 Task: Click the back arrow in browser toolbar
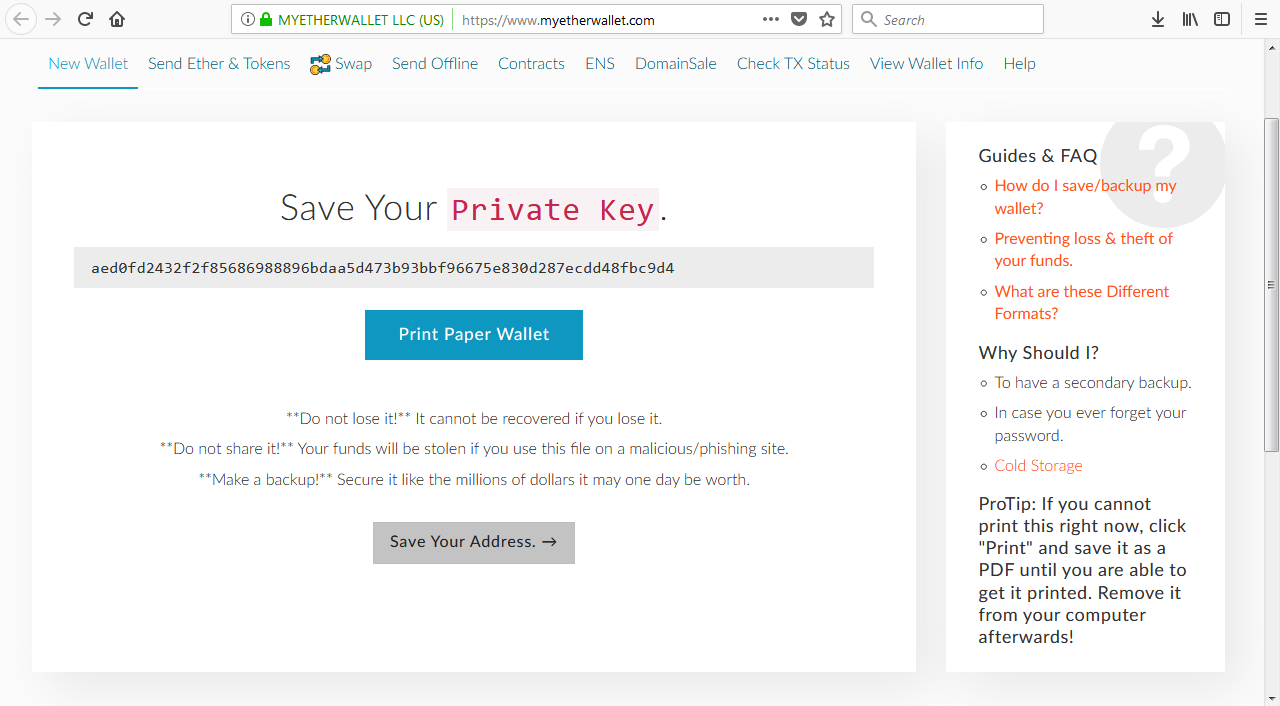coord(21,19)
